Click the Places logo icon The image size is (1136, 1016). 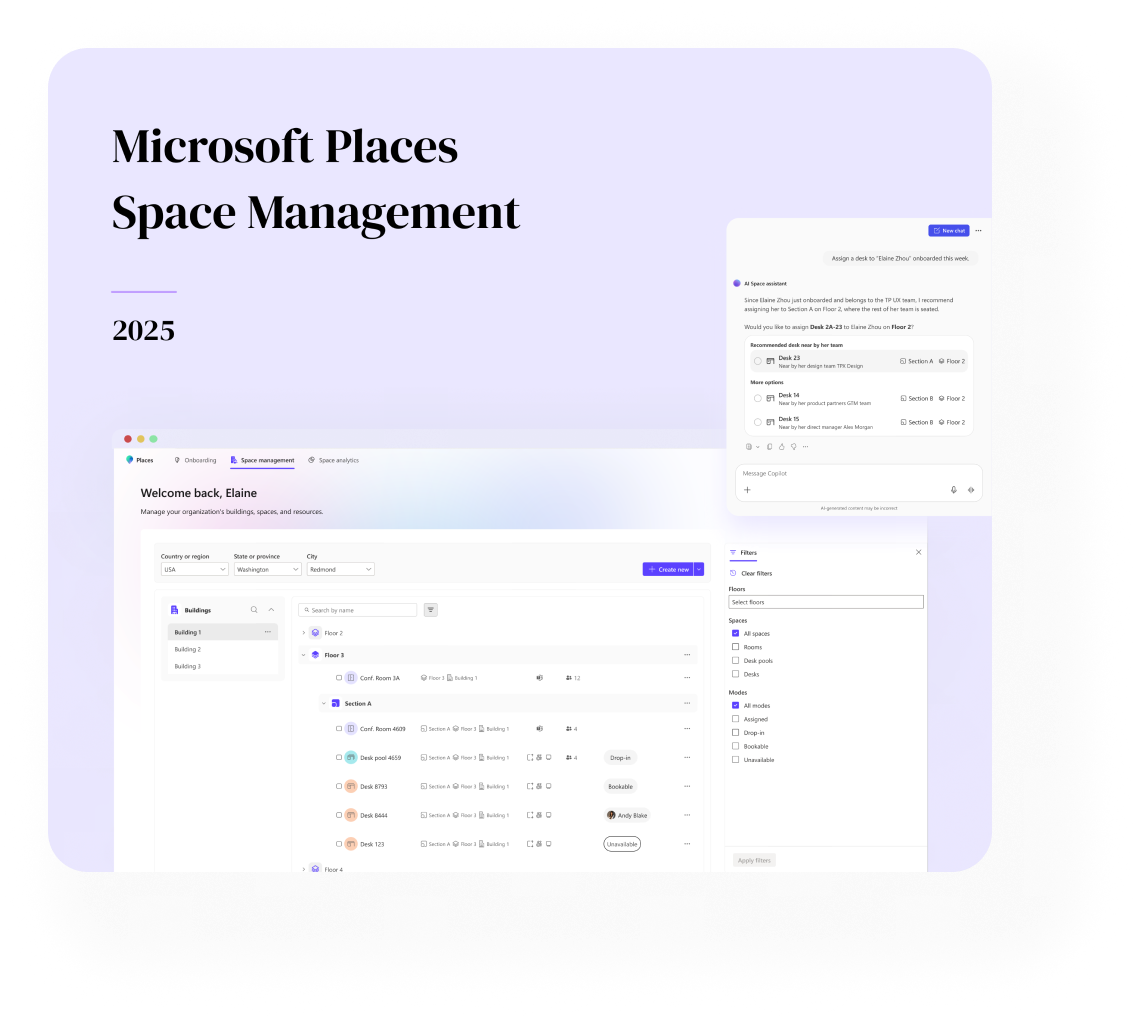pyautogui.click(x=130, y=460)
